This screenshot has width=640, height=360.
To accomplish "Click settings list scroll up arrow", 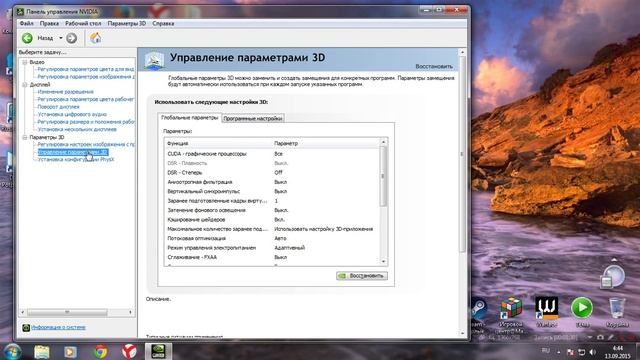I will [383, 142].
